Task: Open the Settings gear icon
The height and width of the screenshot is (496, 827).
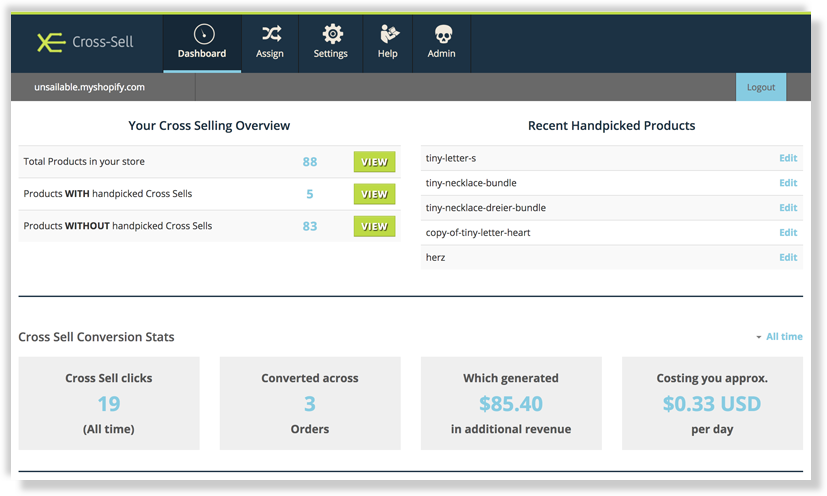Action: (x=332, y=34)
